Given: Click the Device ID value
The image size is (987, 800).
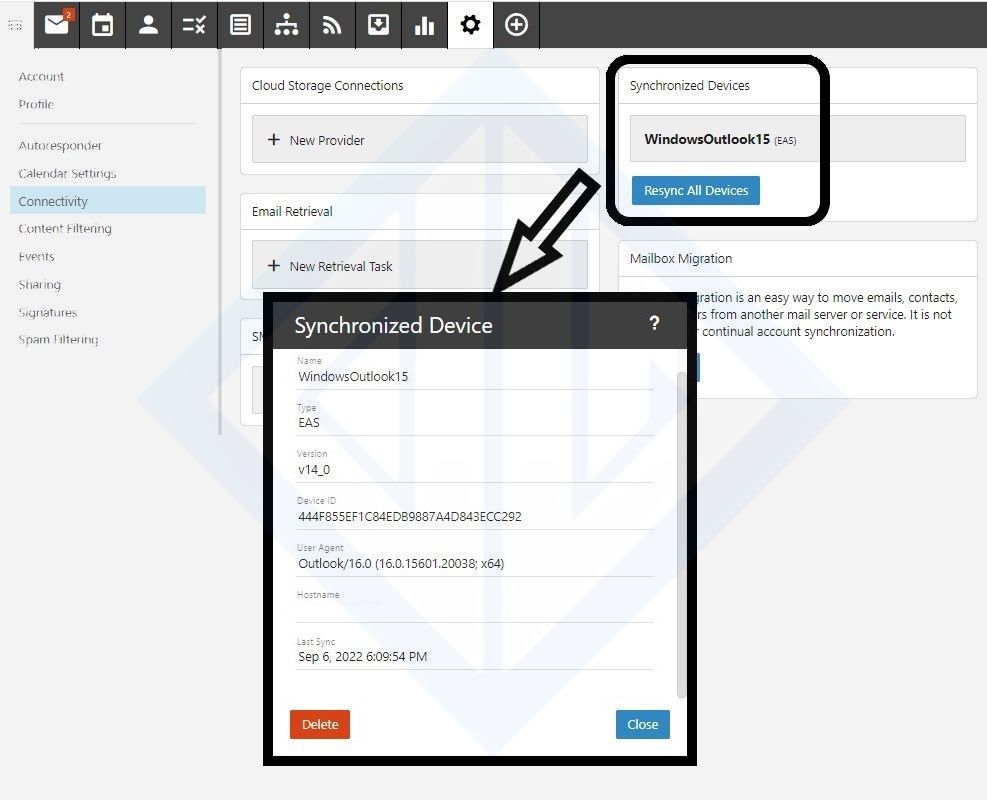Looking at the screenshot, I should point(410,517).
